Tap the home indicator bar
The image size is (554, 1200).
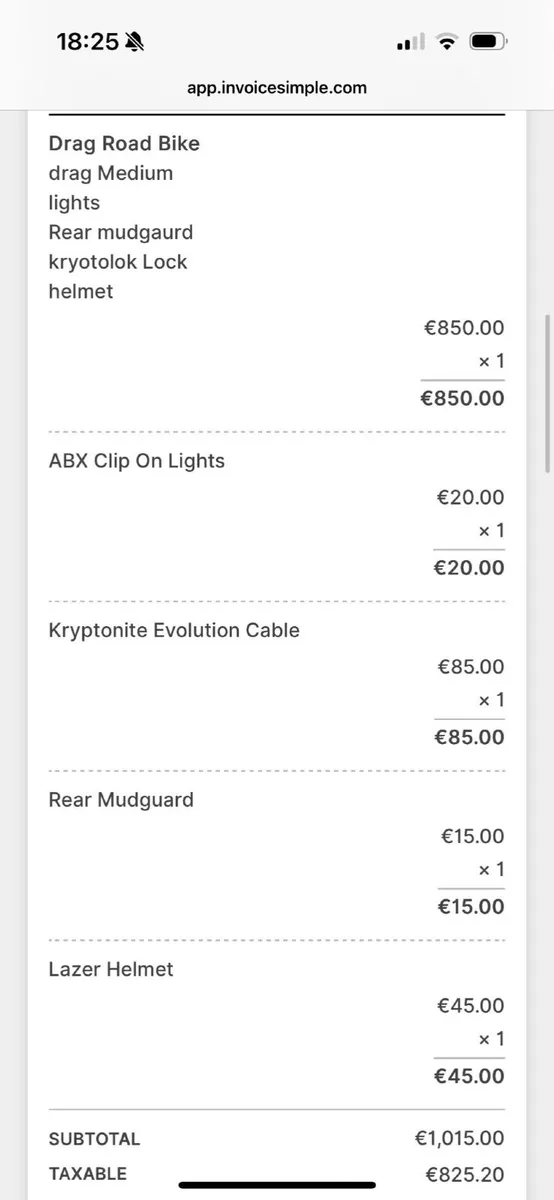277,1185
